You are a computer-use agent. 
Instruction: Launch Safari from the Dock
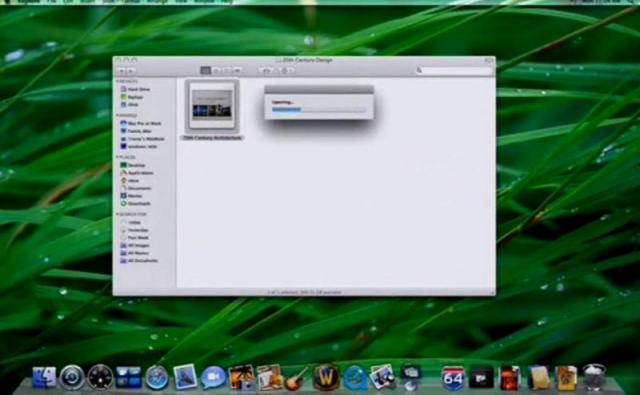pyautogui.click(x=157, y=377)
